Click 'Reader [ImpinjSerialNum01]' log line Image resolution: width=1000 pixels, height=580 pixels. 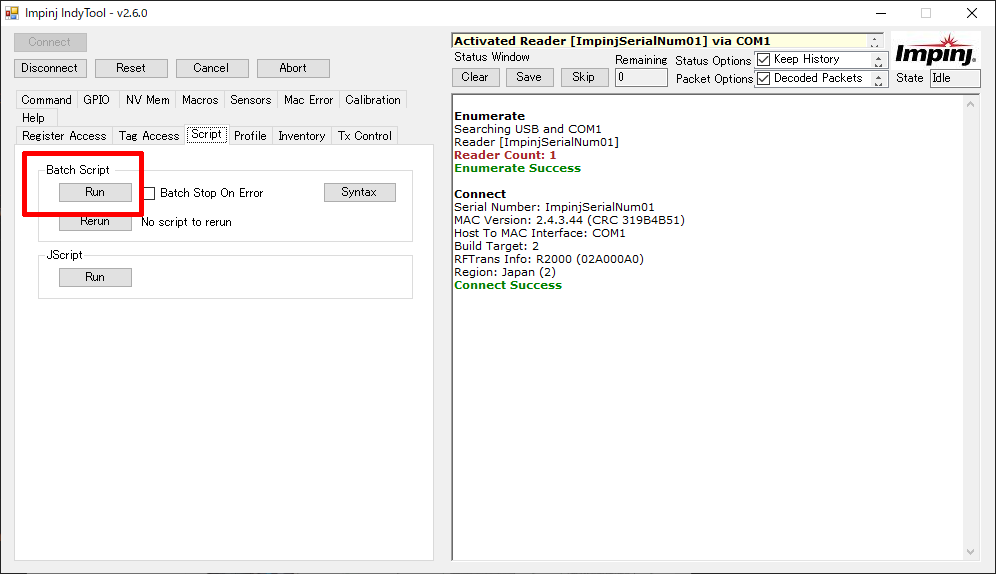(x=538, y=143)
